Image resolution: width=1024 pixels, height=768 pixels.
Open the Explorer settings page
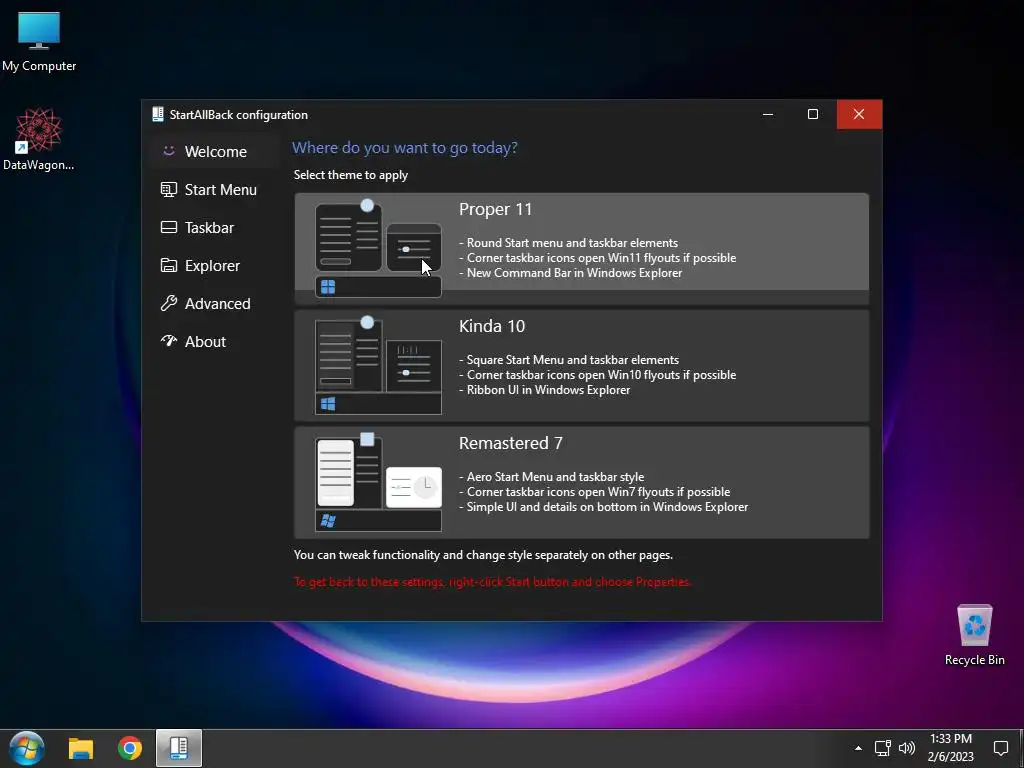(x=215, y=265)
